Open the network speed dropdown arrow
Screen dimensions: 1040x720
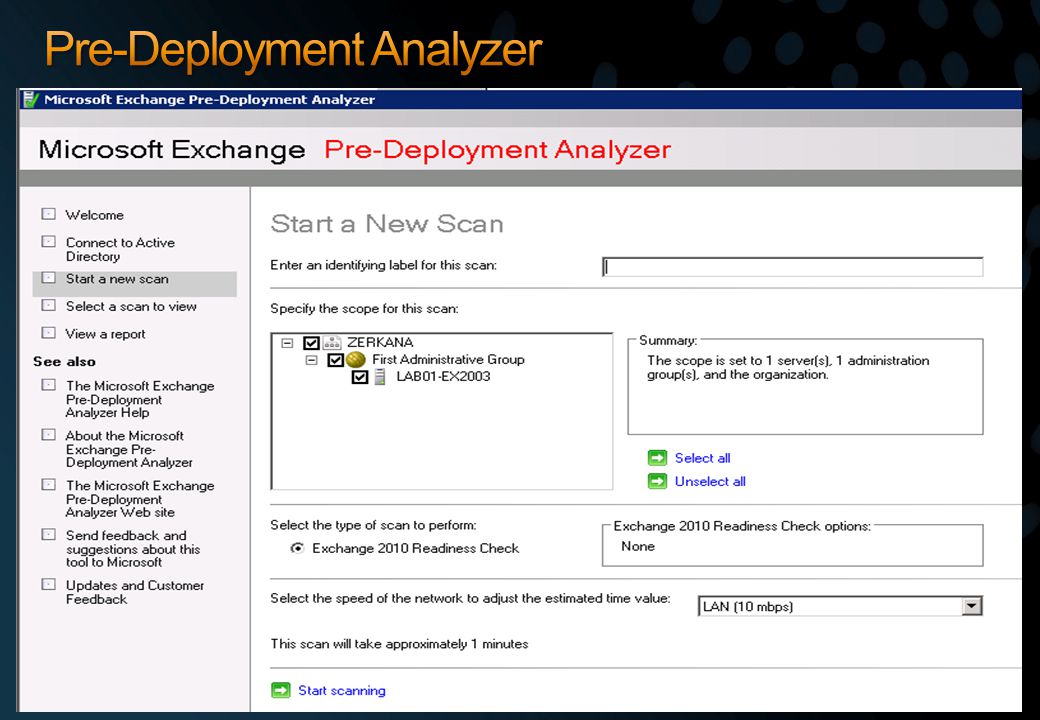tap(972, 606)
